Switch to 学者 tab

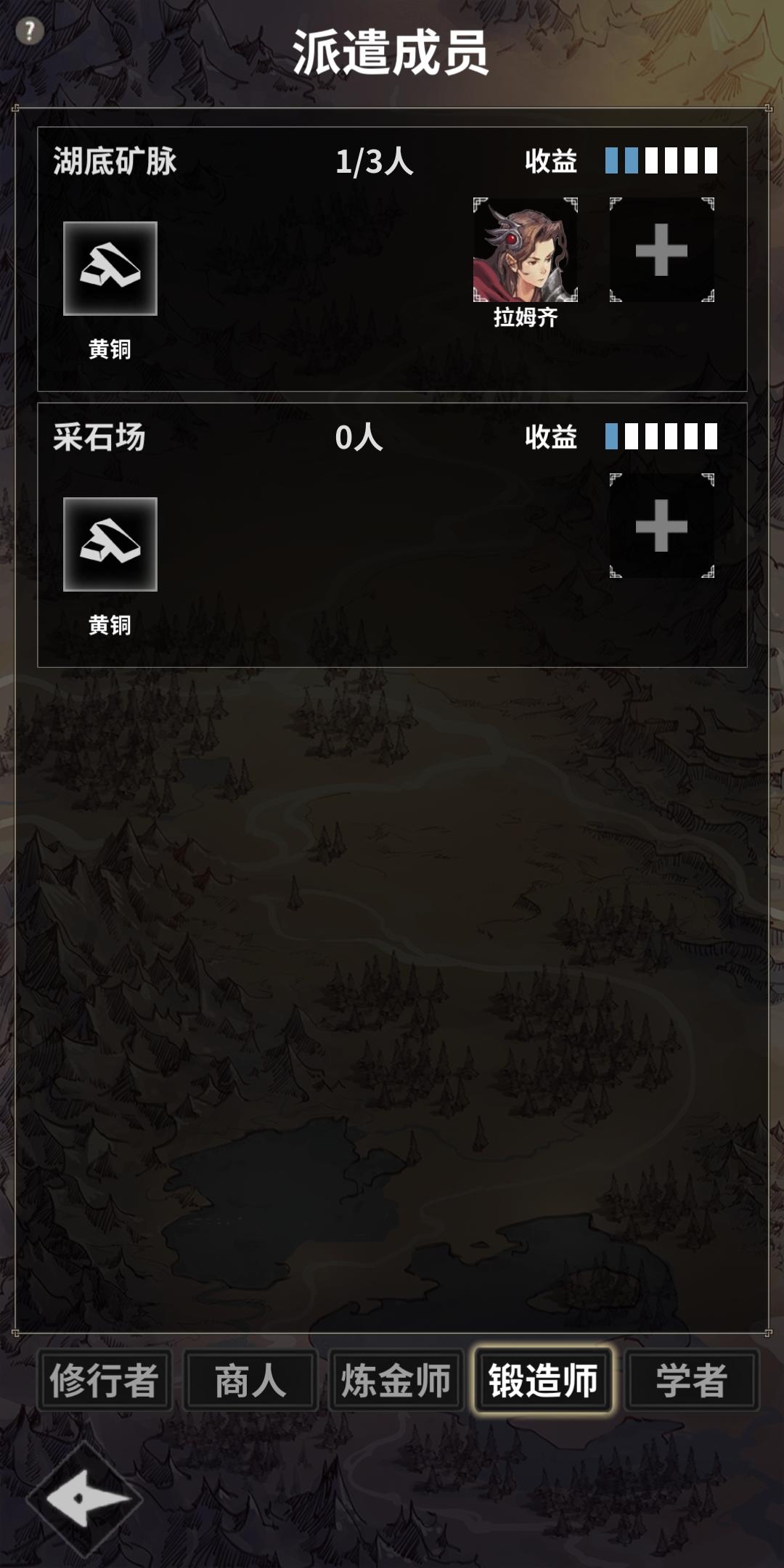tap(692, 1380)
